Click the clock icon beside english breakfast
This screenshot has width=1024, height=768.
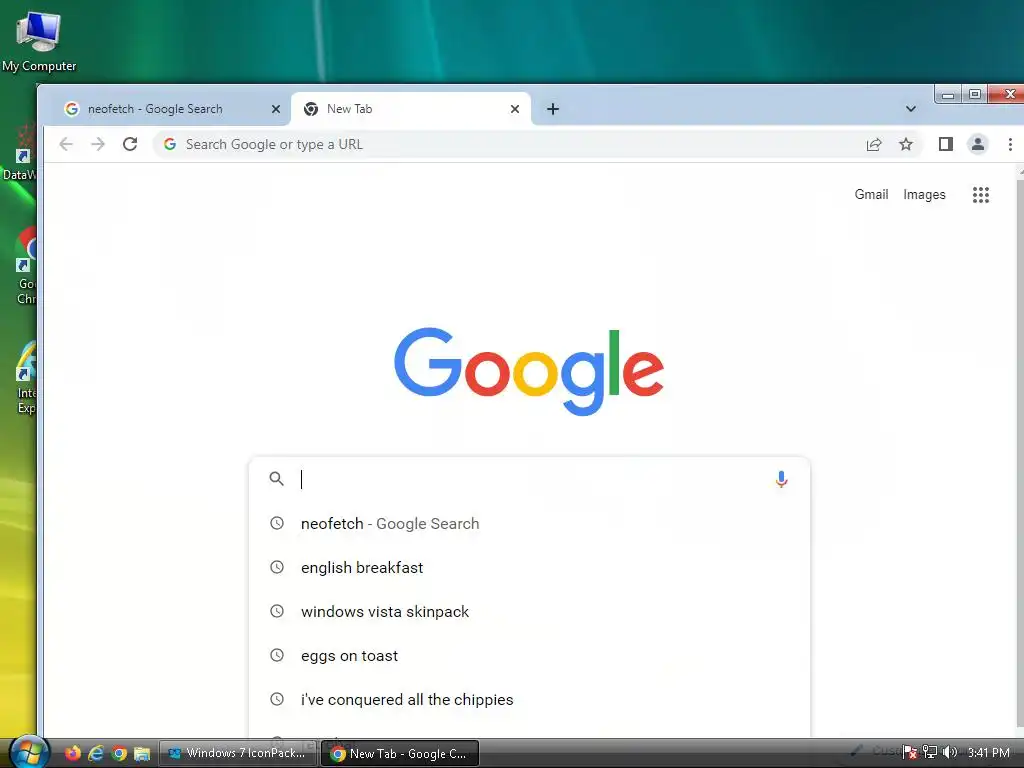[277, 568]
